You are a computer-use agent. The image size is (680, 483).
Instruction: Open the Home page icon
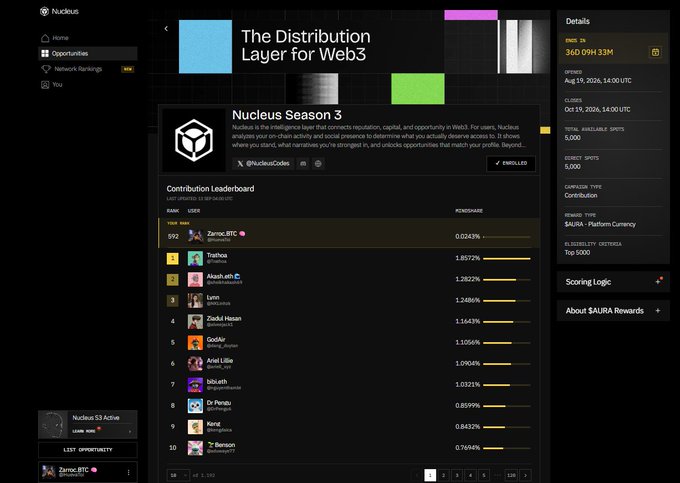click(x=45, y=38)
